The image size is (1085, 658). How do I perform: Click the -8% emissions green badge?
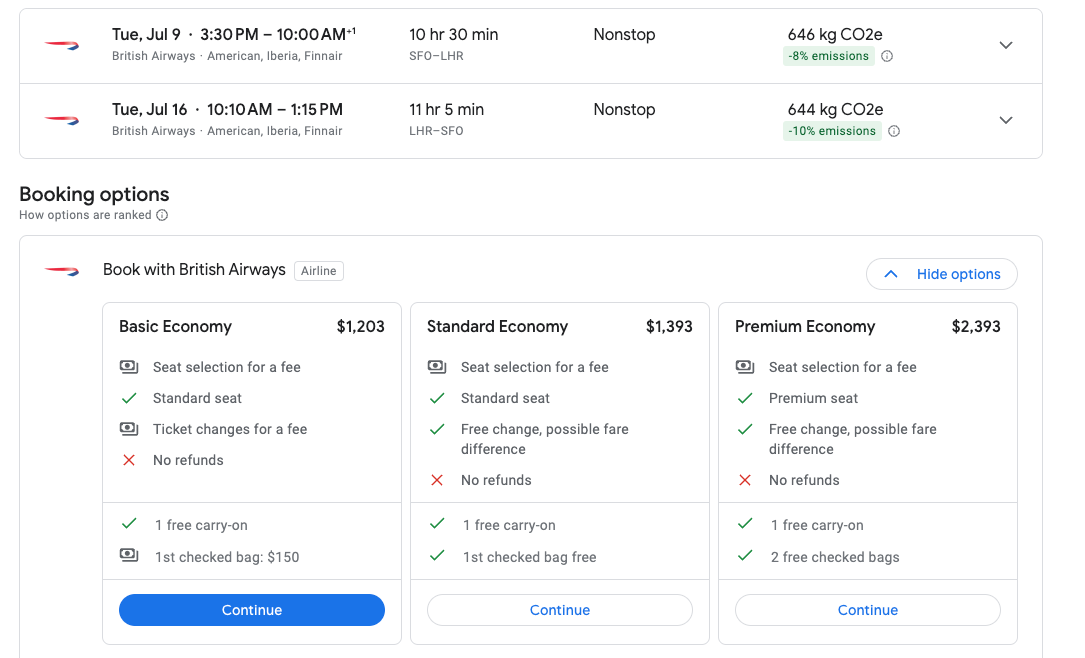[x=828, y=57]
